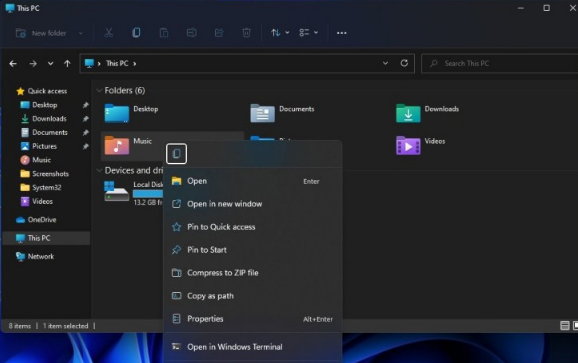Click the Delete trash can icon
The width and height of the screenshot is (578, 363).
tap(246, 33)
